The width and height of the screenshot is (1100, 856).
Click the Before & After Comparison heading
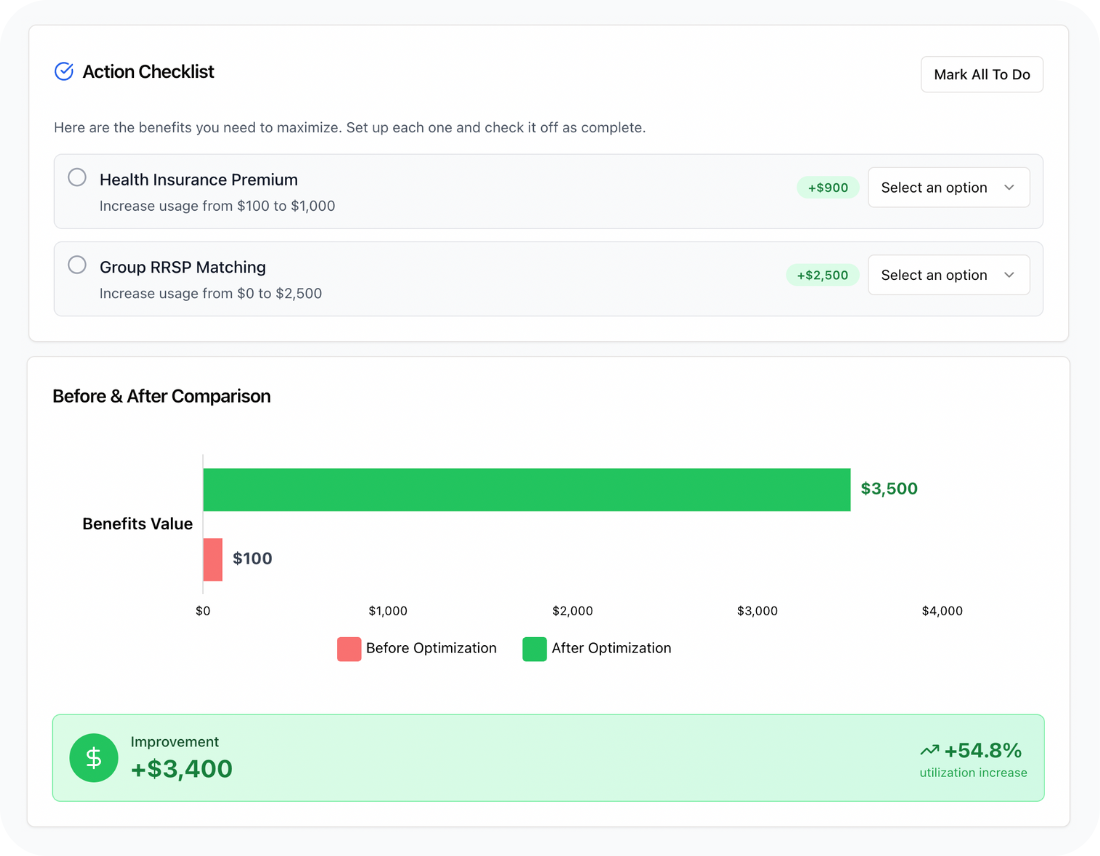162,396
